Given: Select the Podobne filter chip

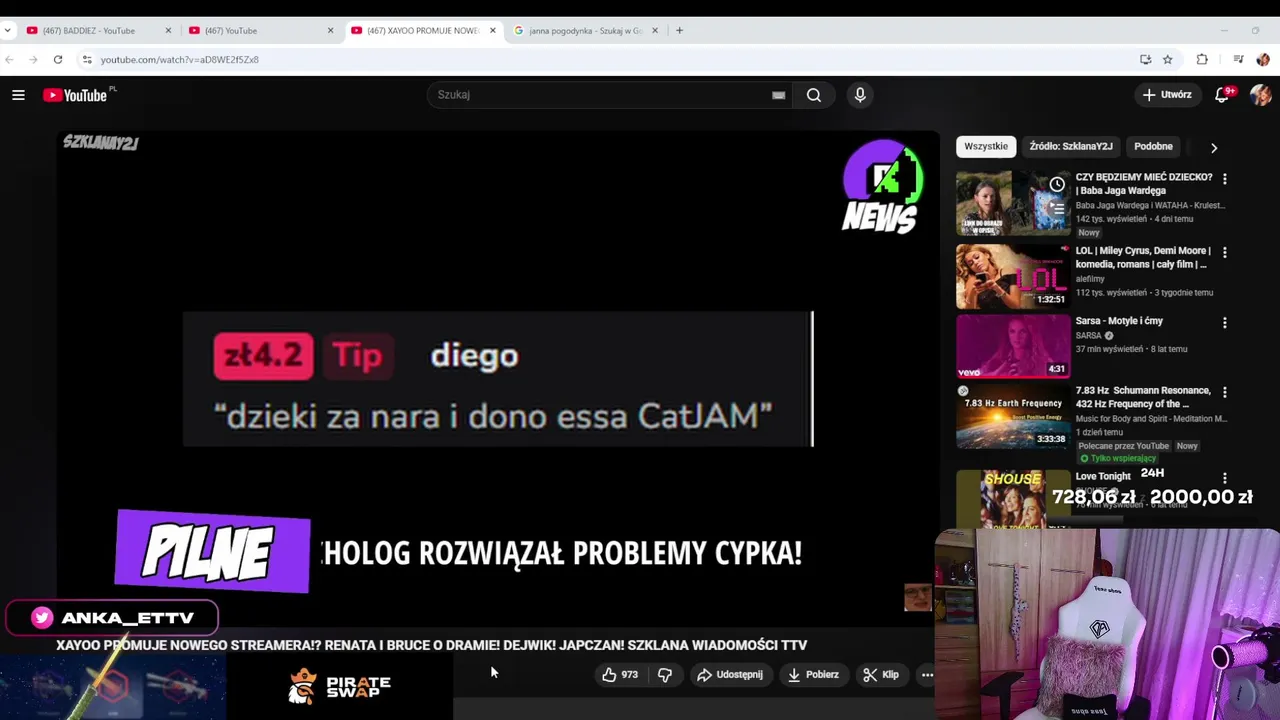Looking at the screenshot, I should click(1153, 146).
